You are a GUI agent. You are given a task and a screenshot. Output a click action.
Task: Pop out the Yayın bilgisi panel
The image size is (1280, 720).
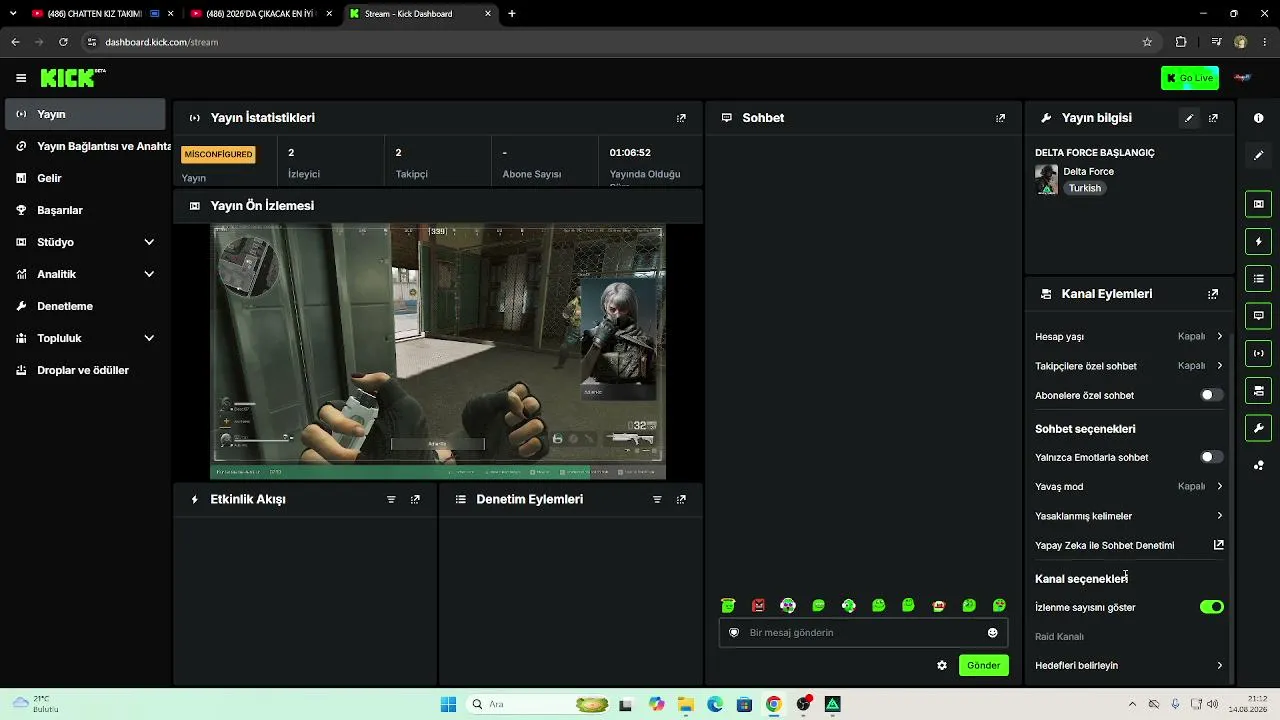1213,118
